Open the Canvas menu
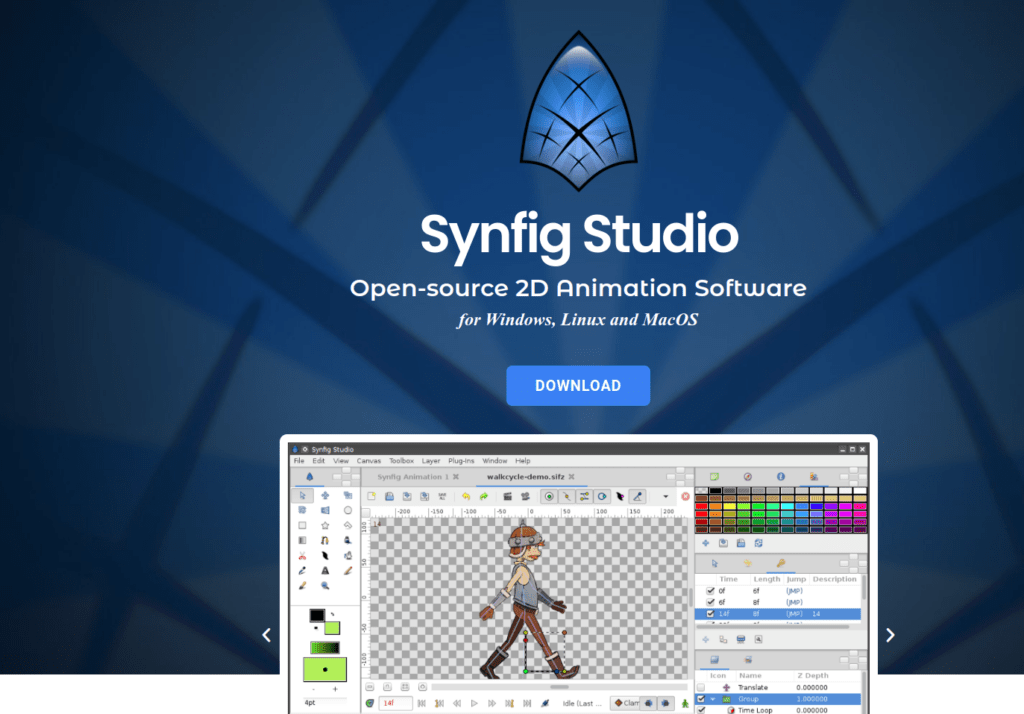The image size is (1024, 714). point(369,461)
